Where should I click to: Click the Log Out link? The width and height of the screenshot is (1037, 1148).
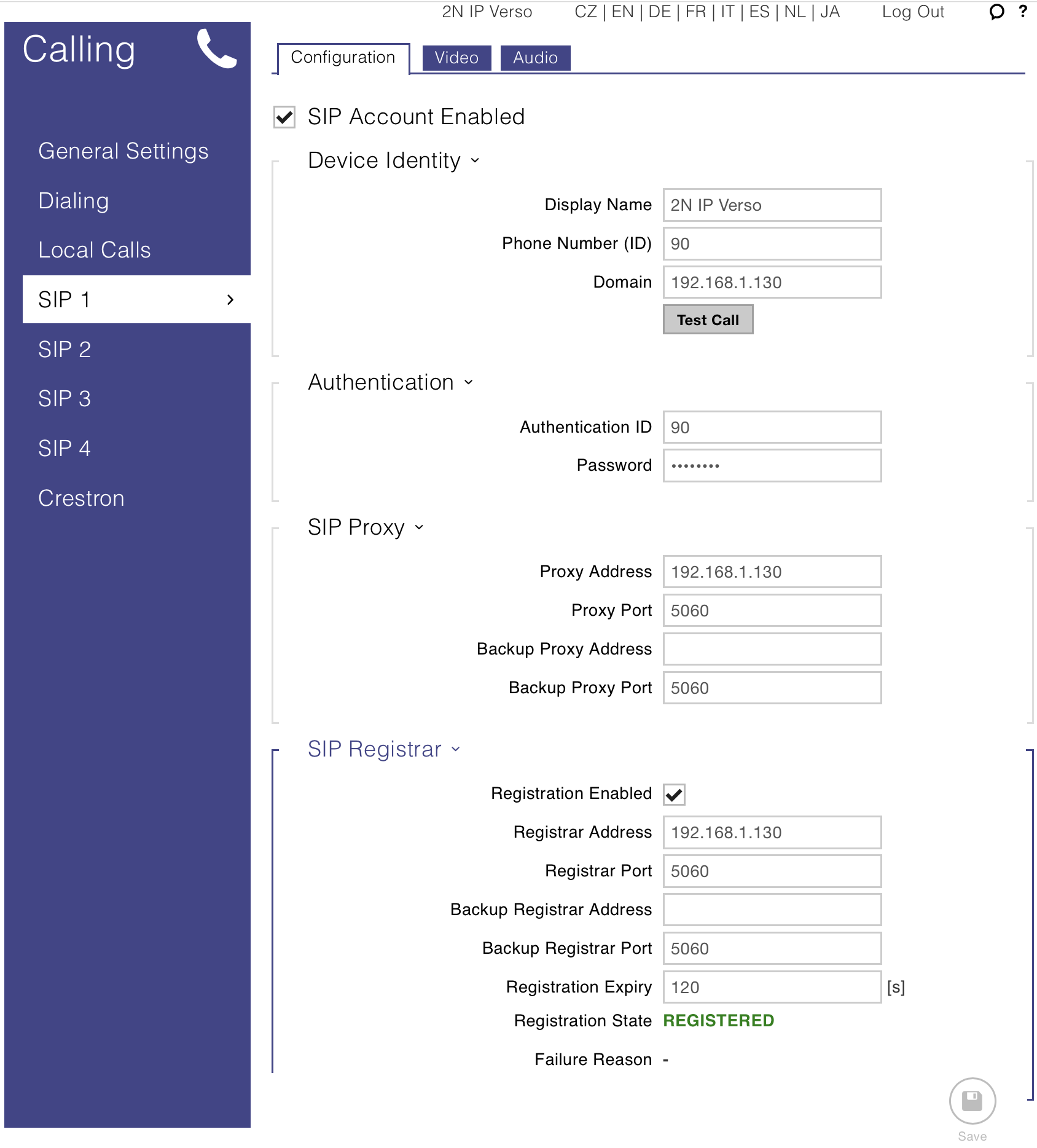913,12
